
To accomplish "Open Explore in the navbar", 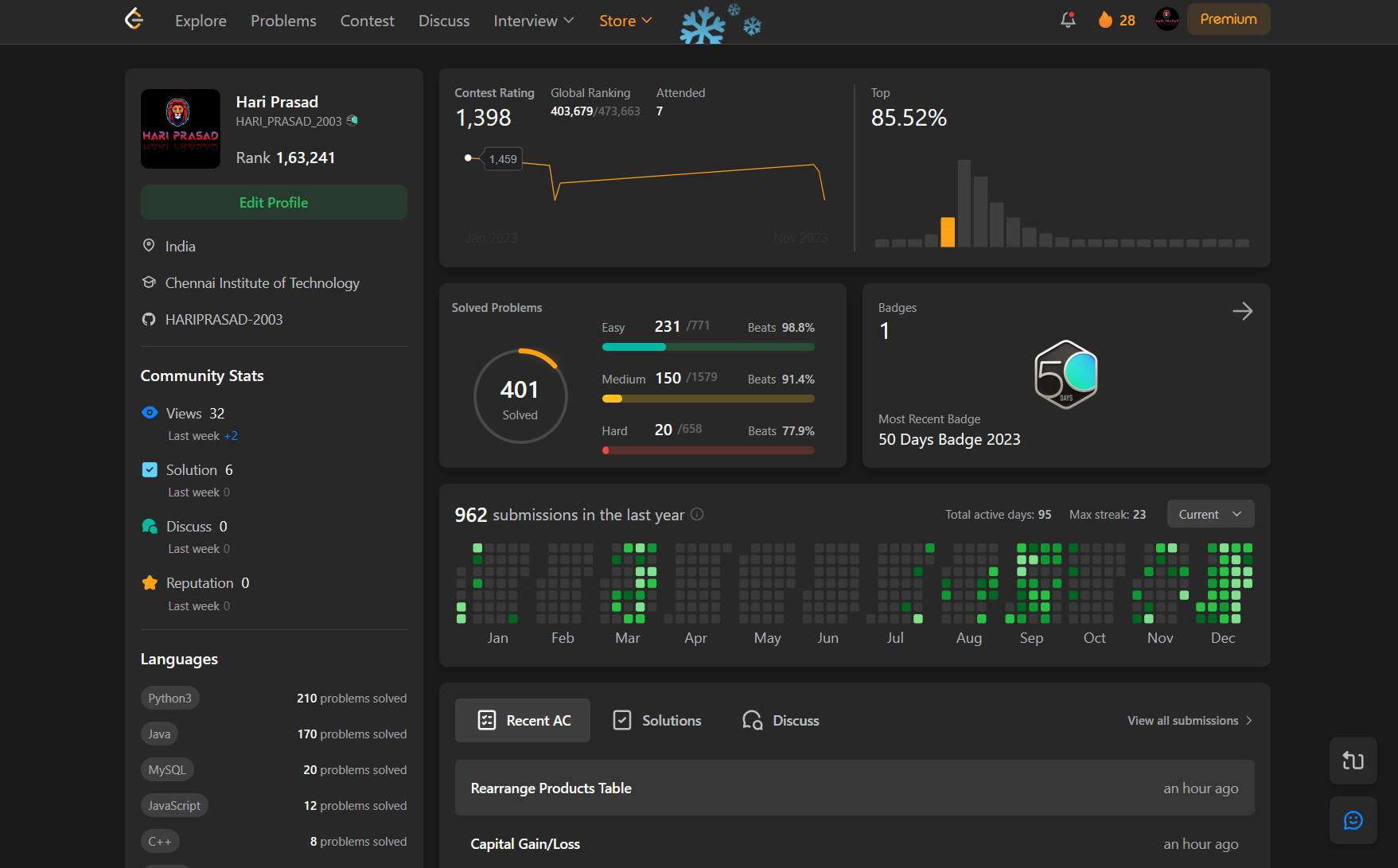I will 201,21.
